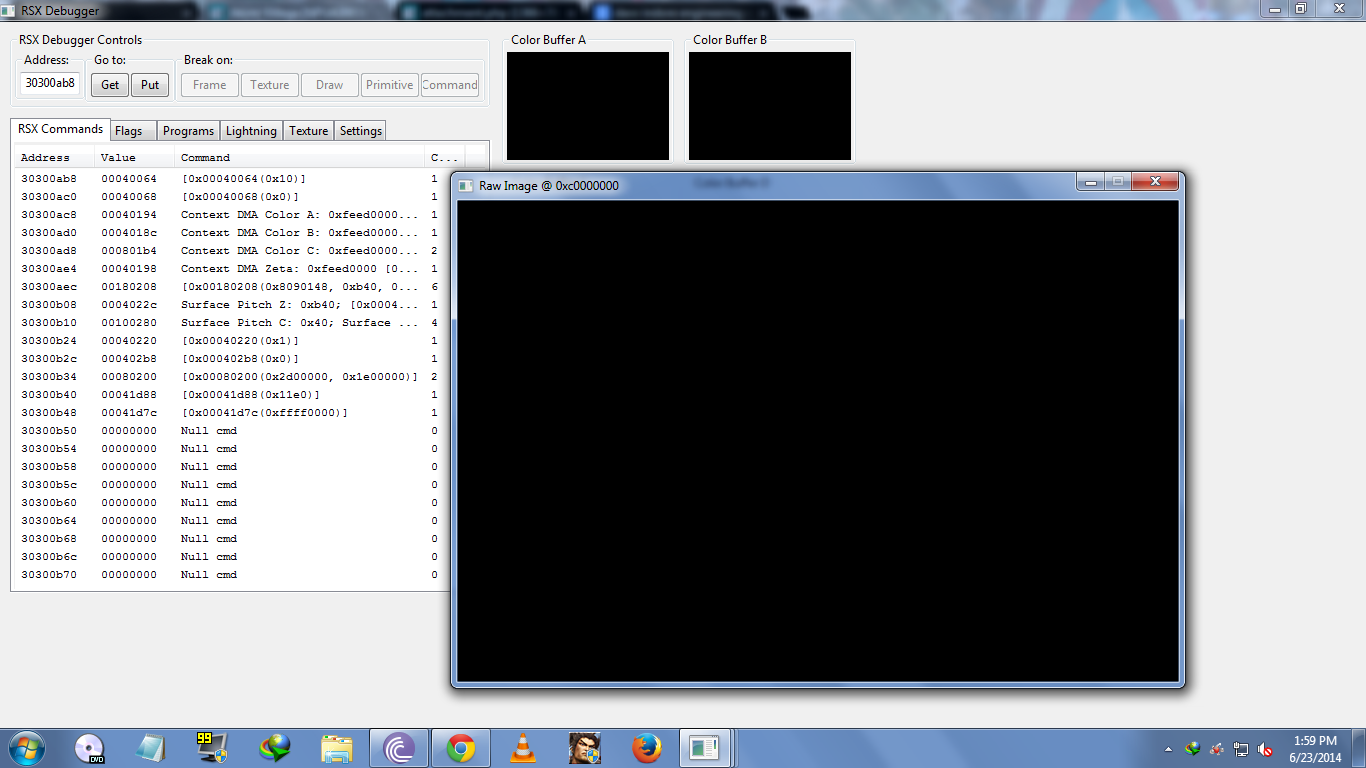The height and width of the screenshot is (768, 1366).
Task: Open VLC media player taskbar icon
Action: tap(523, 748)
